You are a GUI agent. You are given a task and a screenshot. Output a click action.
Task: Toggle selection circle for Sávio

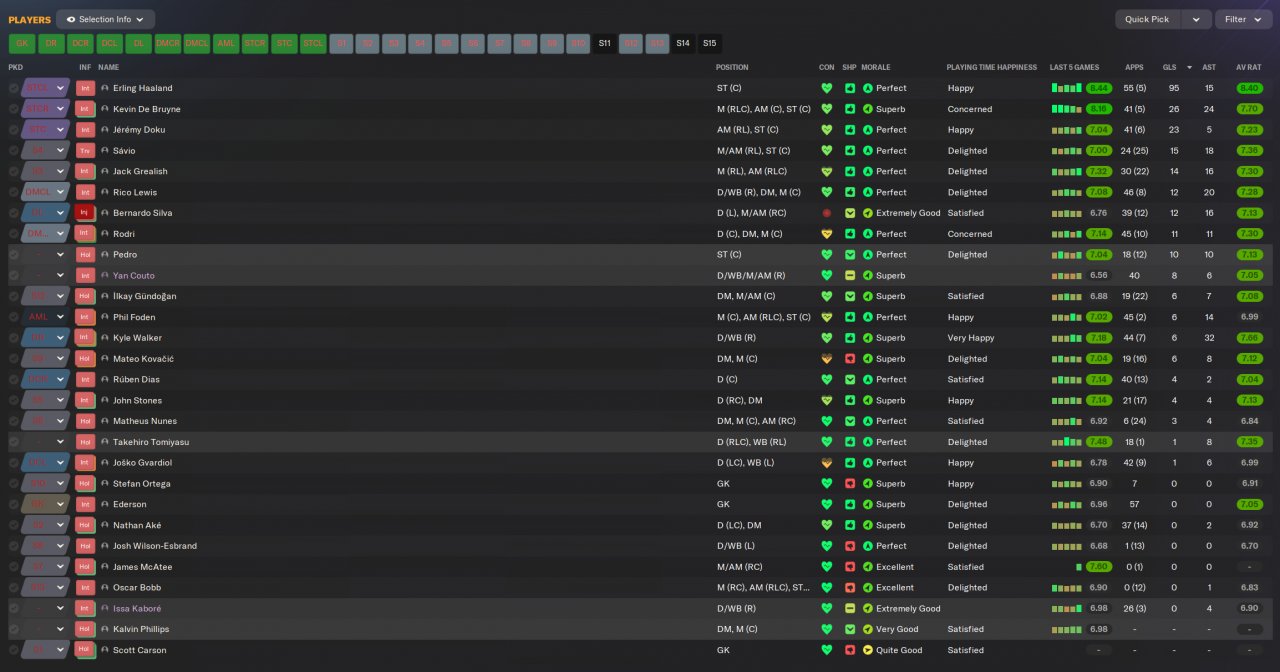coord(14,151)
